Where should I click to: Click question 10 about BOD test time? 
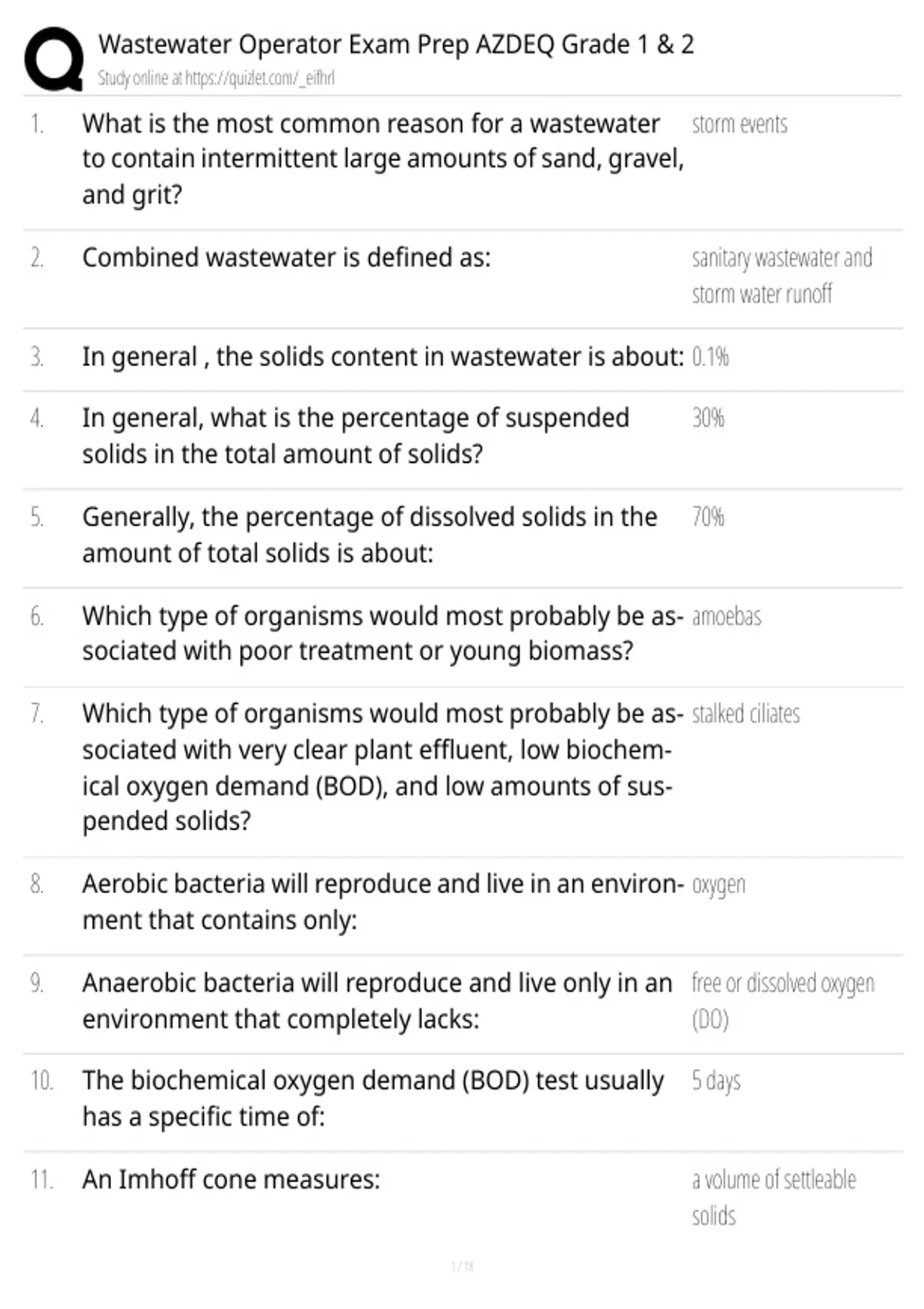coord(373,1099)
